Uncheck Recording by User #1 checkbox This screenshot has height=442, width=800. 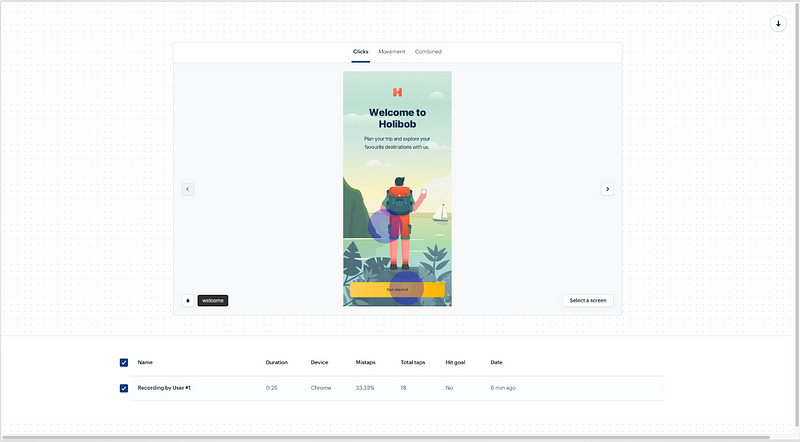pyautogui.click(x=124, y=388)
